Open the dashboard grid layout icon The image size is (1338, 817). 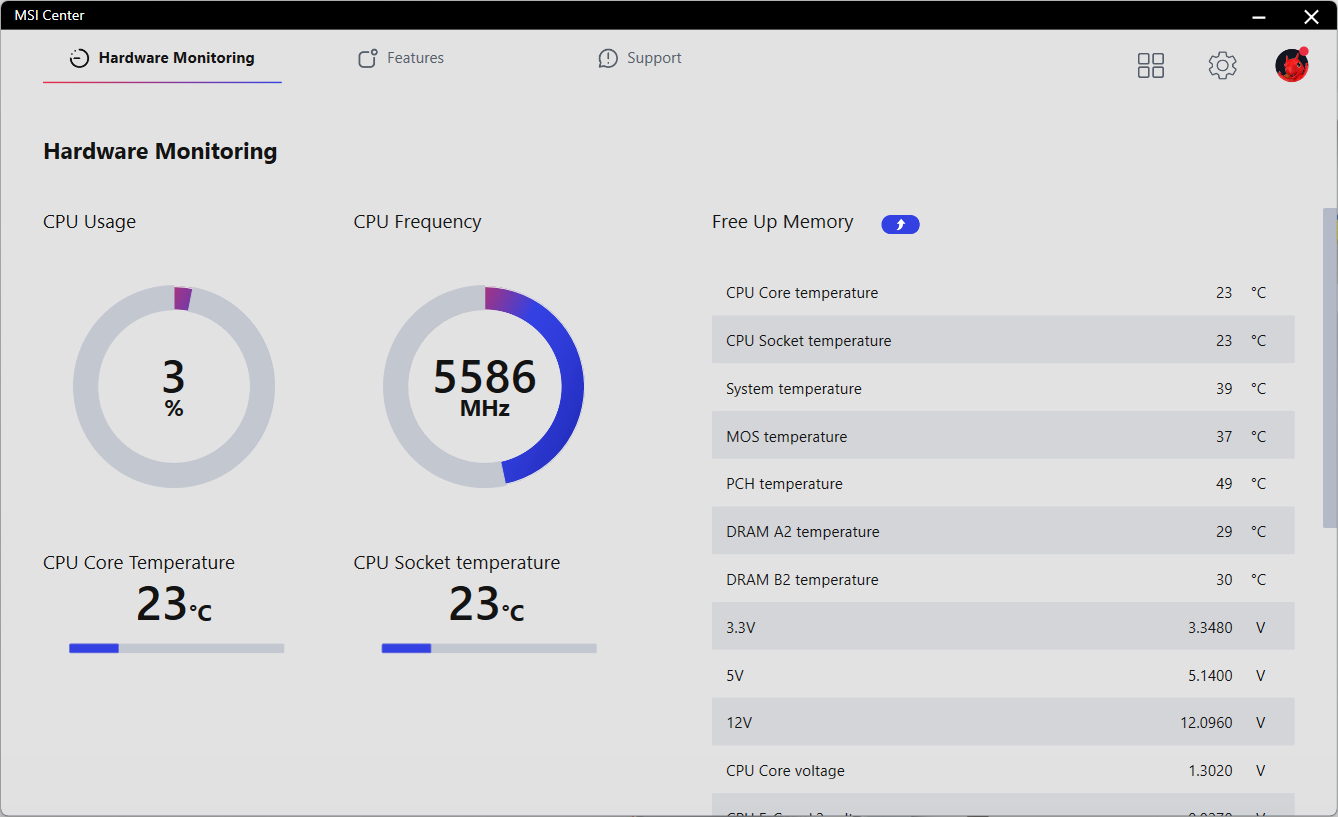coord(1150,64)
